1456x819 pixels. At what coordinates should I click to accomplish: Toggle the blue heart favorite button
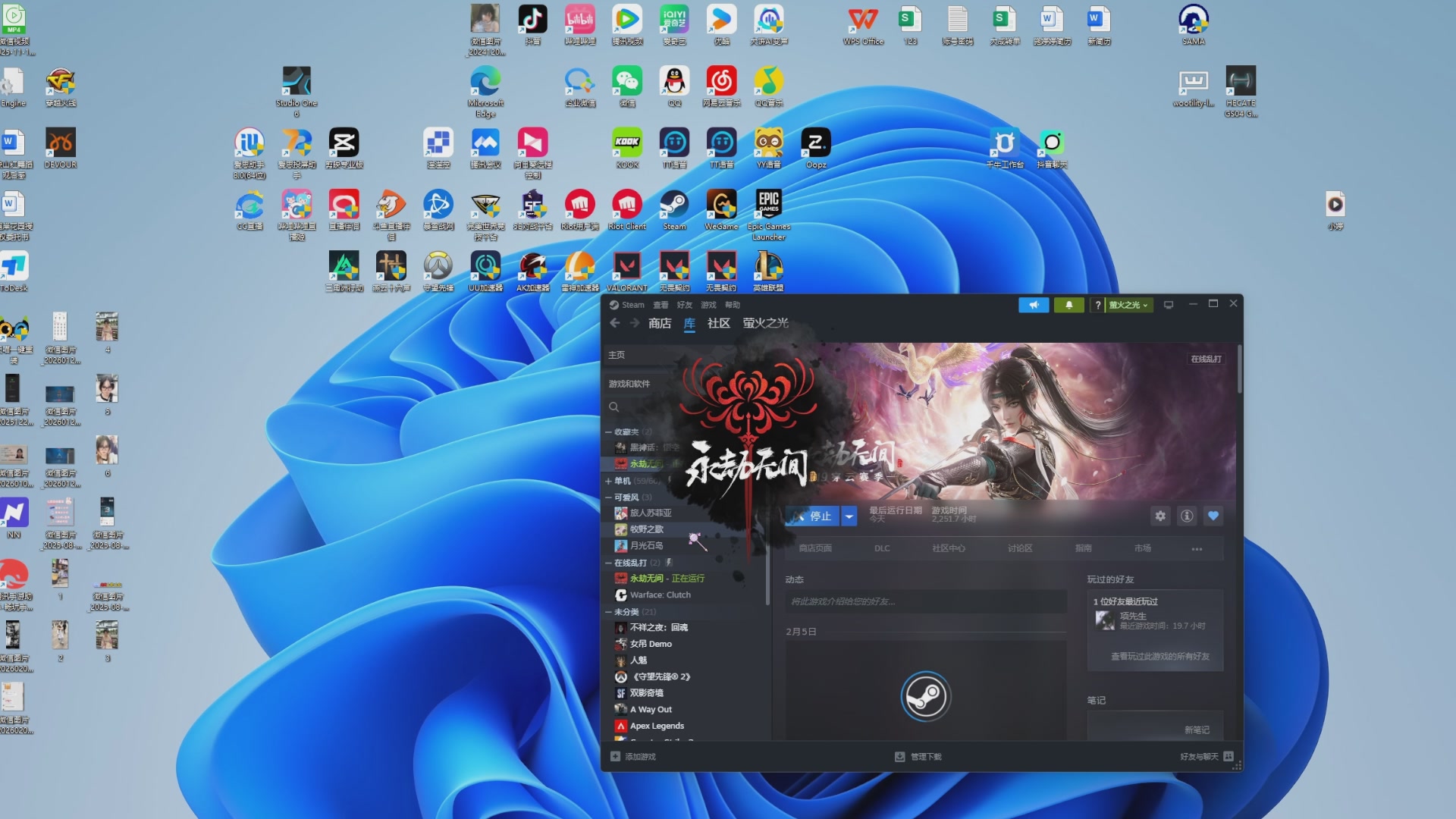click(1213, 516)
